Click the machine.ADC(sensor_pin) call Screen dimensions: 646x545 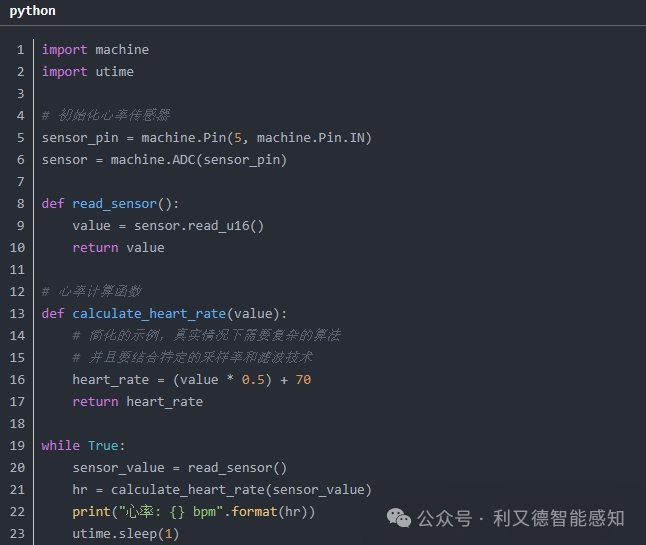199,160
